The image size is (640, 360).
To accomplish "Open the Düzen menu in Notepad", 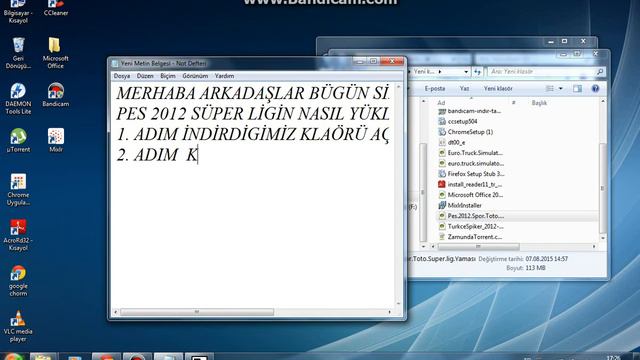I will pyautogui.click(x=145, y=76).
